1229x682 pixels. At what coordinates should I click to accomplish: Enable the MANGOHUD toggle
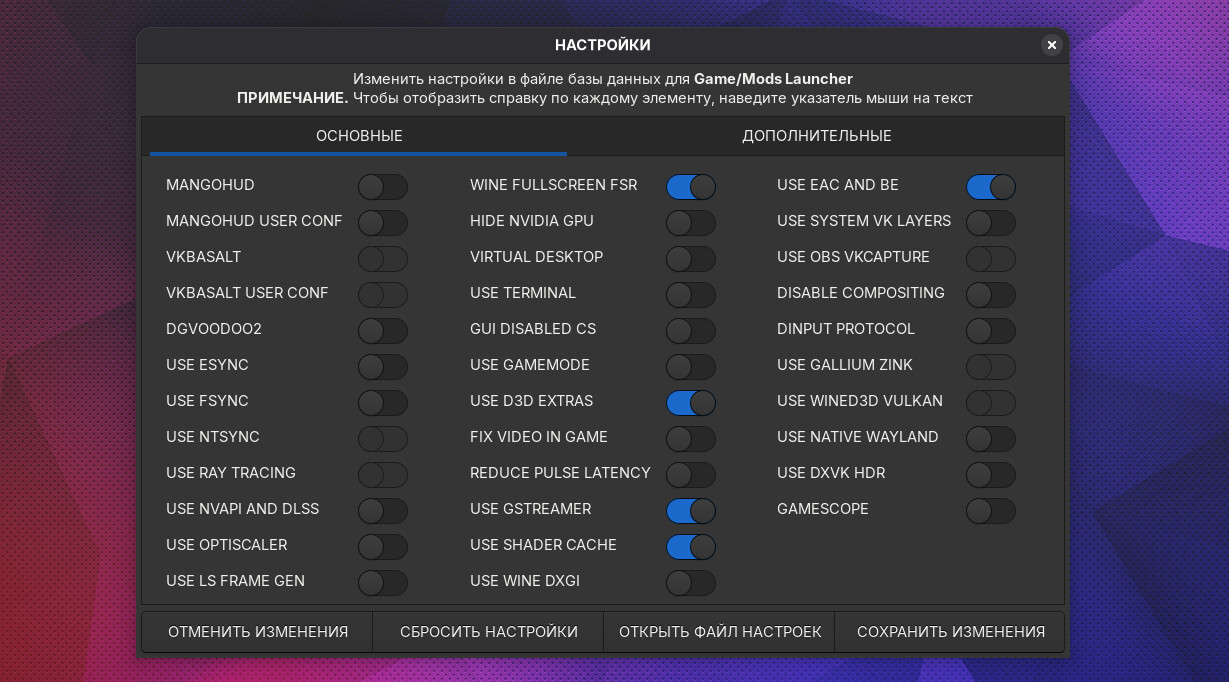click(382, 186)
